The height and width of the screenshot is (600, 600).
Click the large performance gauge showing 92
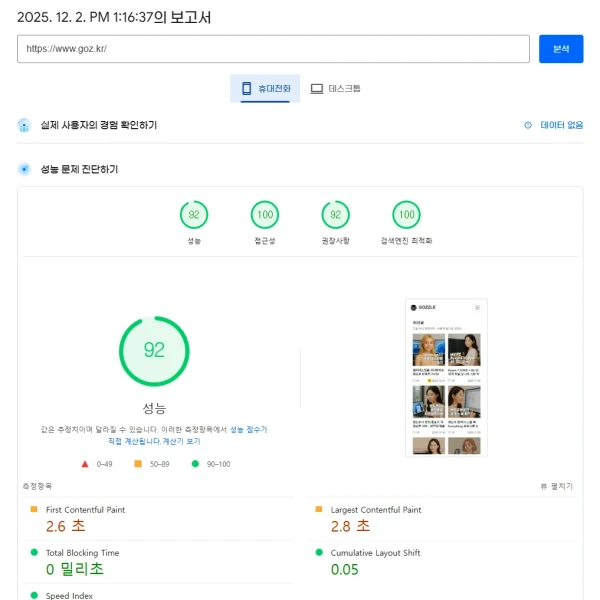[x=154, y=350]
